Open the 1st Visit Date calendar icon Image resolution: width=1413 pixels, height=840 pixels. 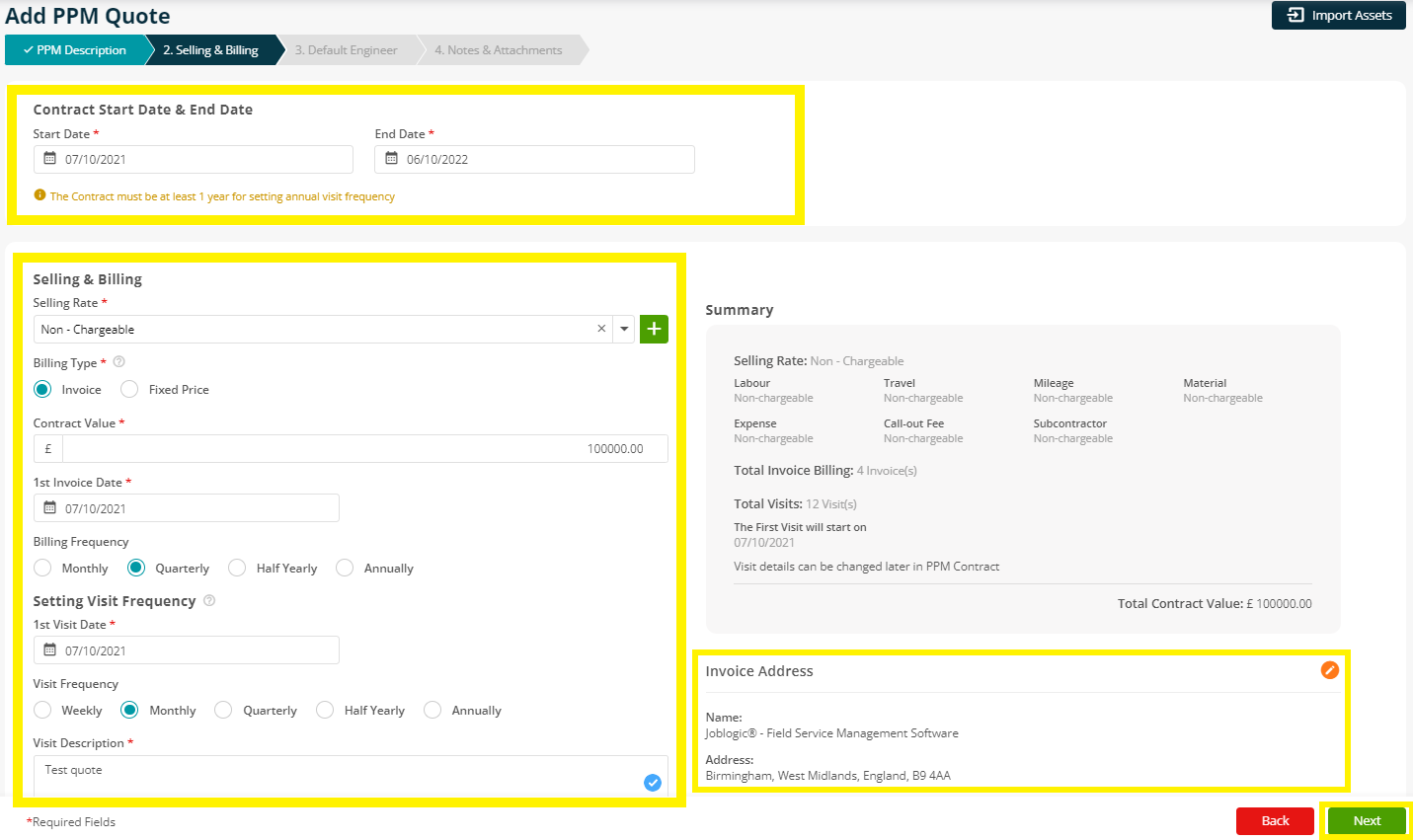49,650
